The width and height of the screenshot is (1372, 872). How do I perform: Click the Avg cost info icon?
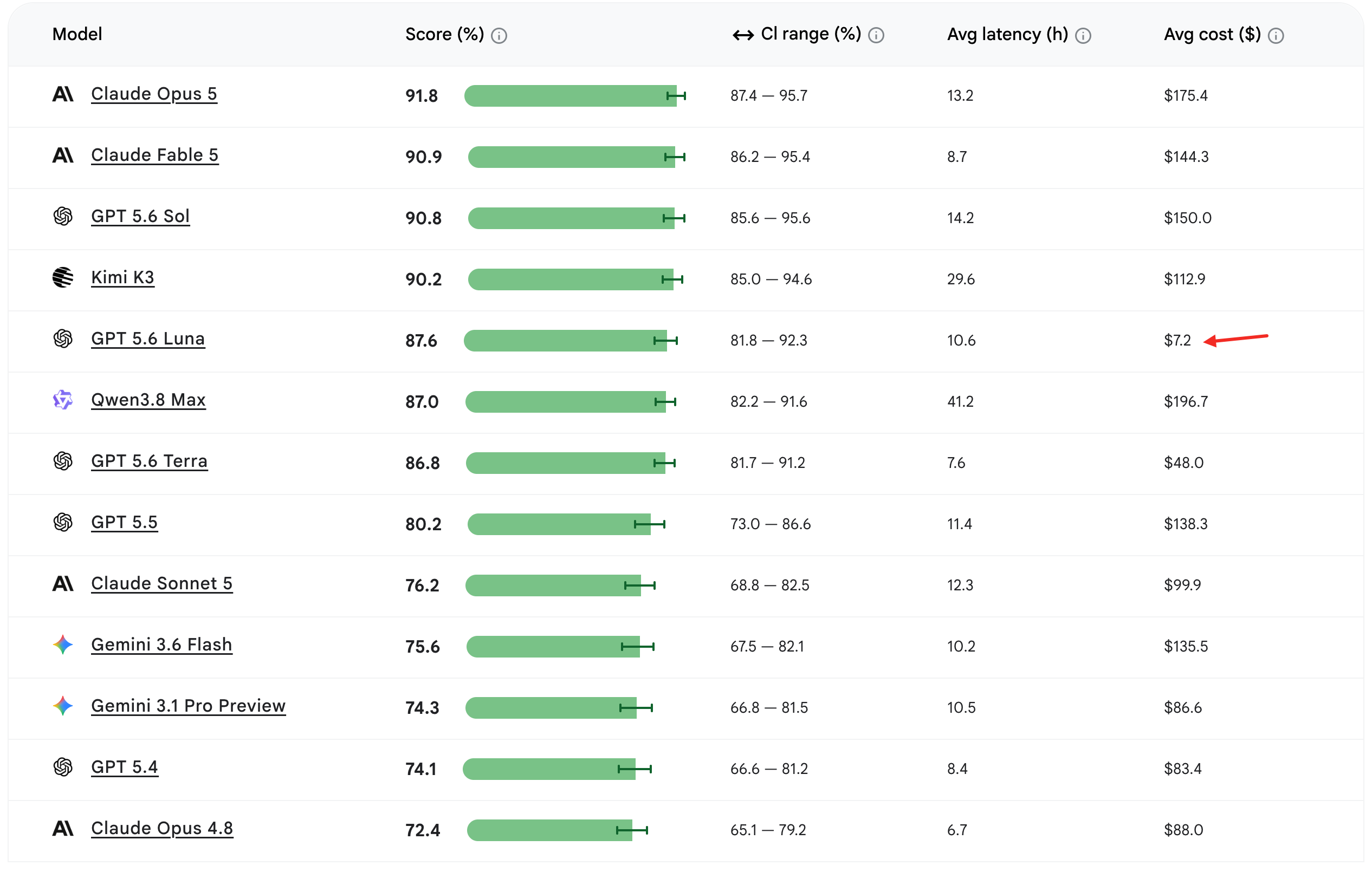[x=1276, y=36]
